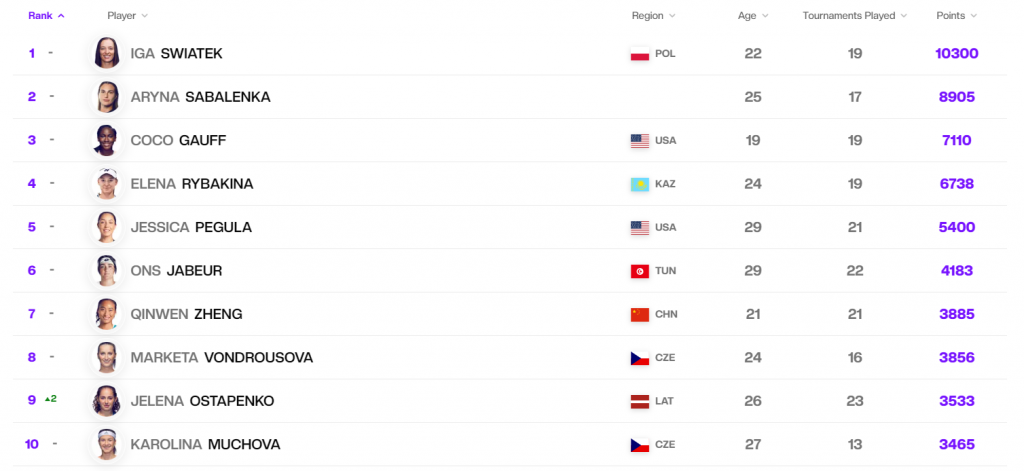Image resolution: width=1024 pixels, height=471 pixels.
Task: Click Iga Swiatek's player avatar
Action: (107, 53)
